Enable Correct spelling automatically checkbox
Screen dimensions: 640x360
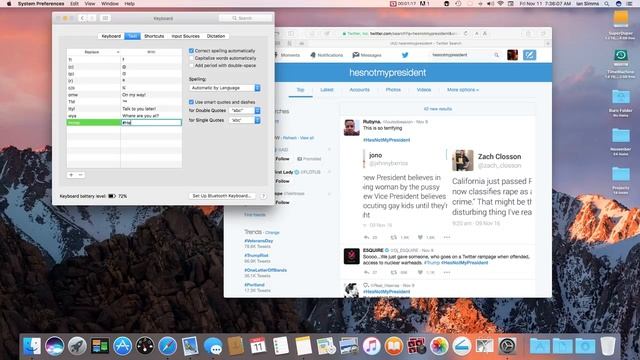click(191, 51)
